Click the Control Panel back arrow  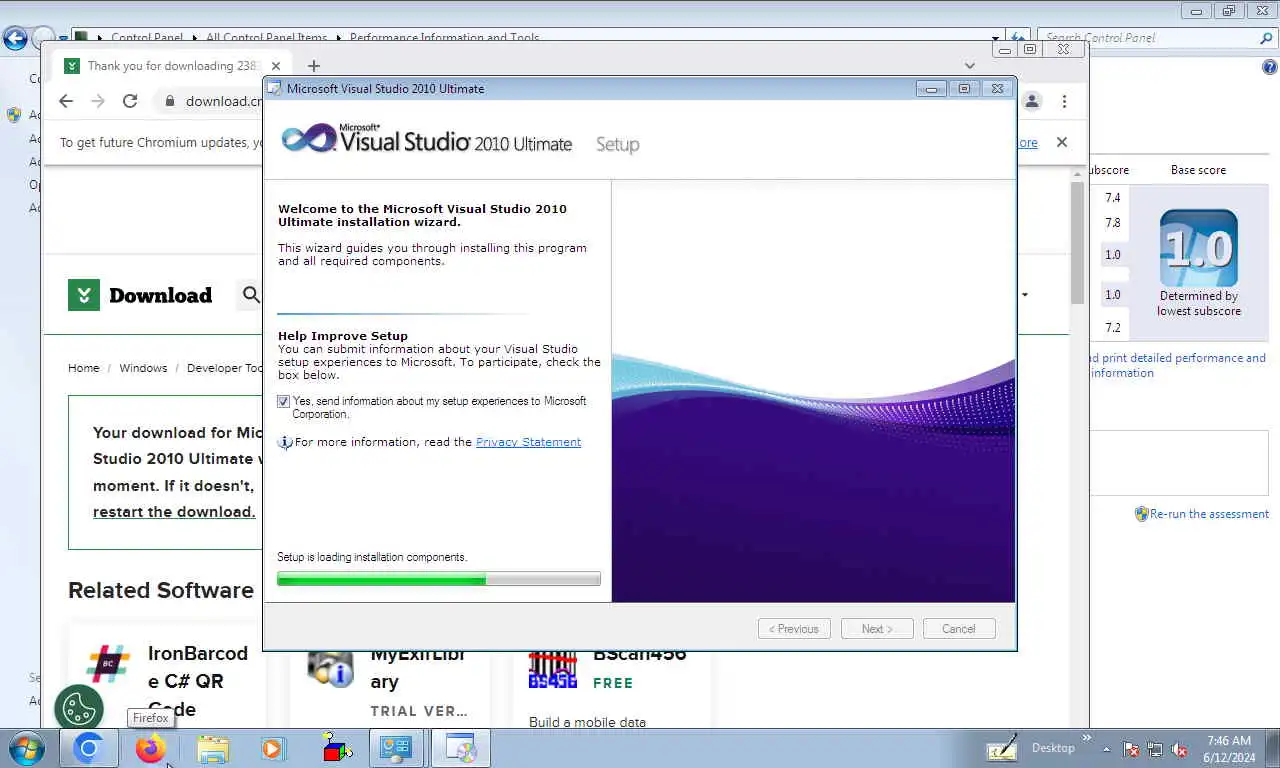[x=15, y=38]
